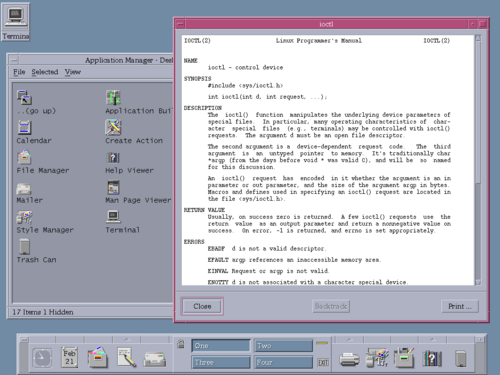This screenshot has height=375, width=500.
Task: Open the style manager palette icon on front panel
Action: (x=377, y=357)
